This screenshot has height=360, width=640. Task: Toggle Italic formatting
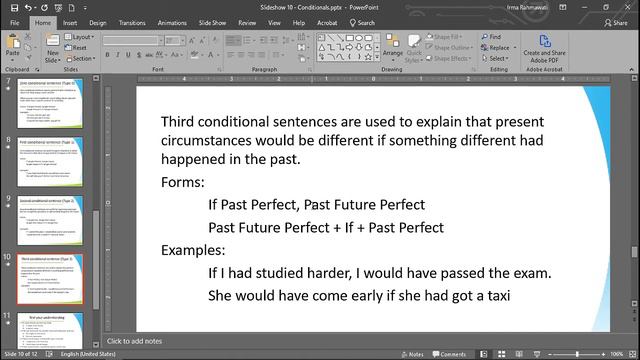(x=118, y=55)
